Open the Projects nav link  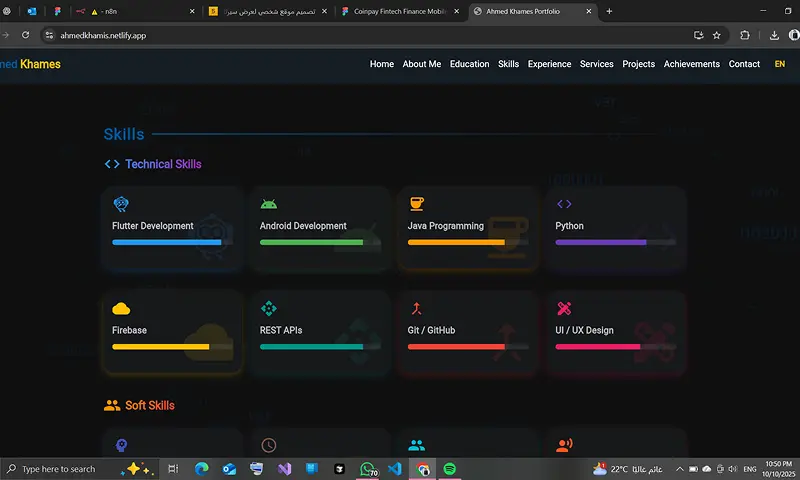point(638,64)
